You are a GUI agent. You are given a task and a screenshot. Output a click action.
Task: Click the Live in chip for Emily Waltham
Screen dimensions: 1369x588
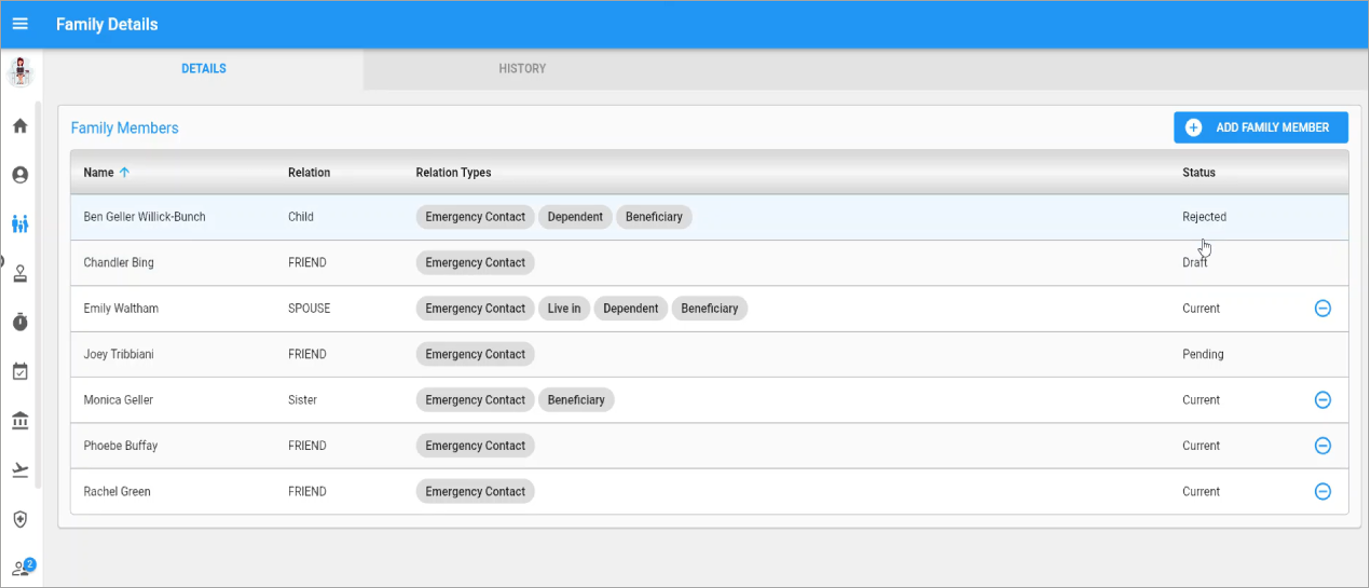click(564, 308)
